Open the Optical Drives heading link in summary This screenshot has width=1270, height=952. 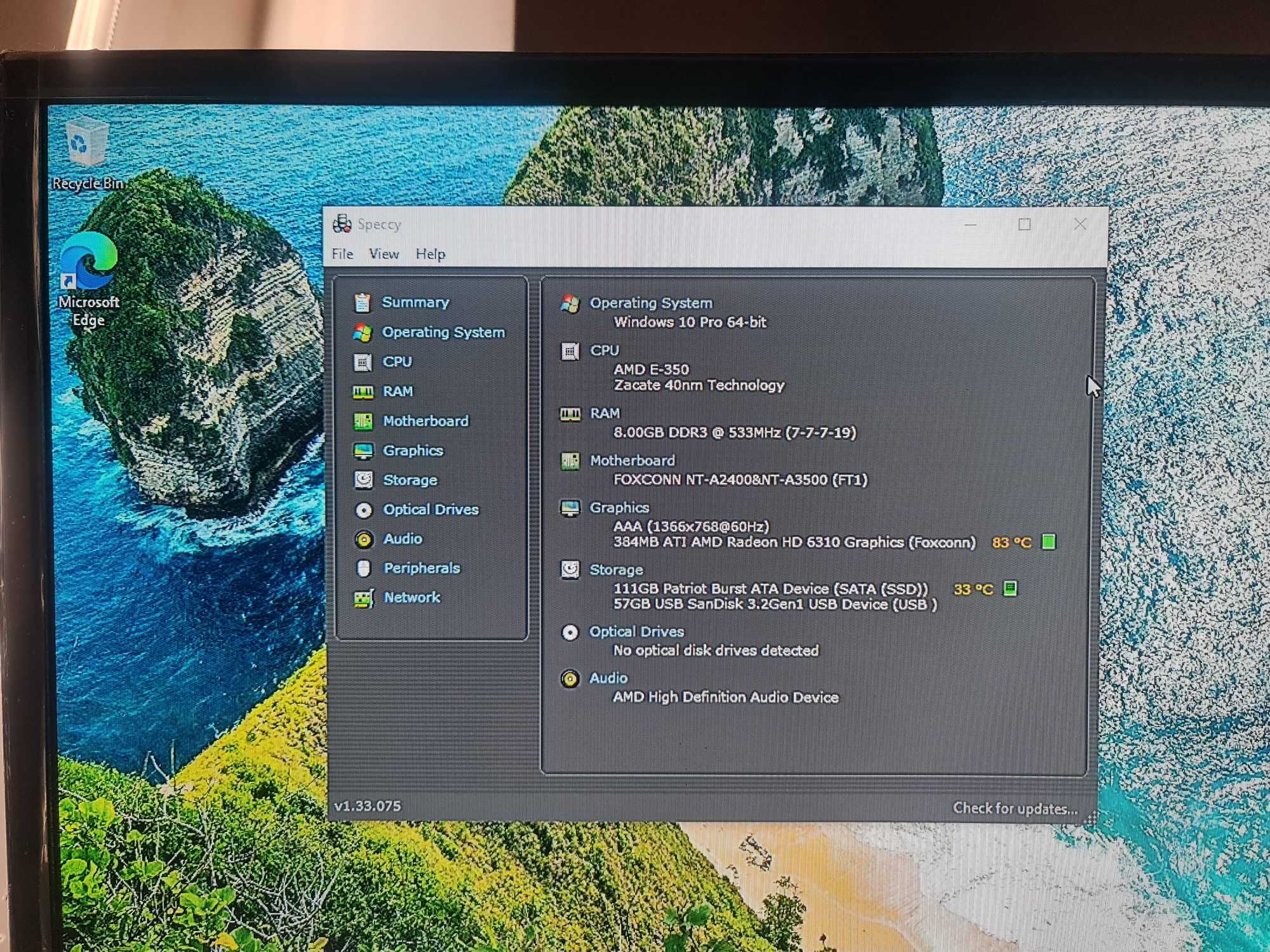point(636,631)
